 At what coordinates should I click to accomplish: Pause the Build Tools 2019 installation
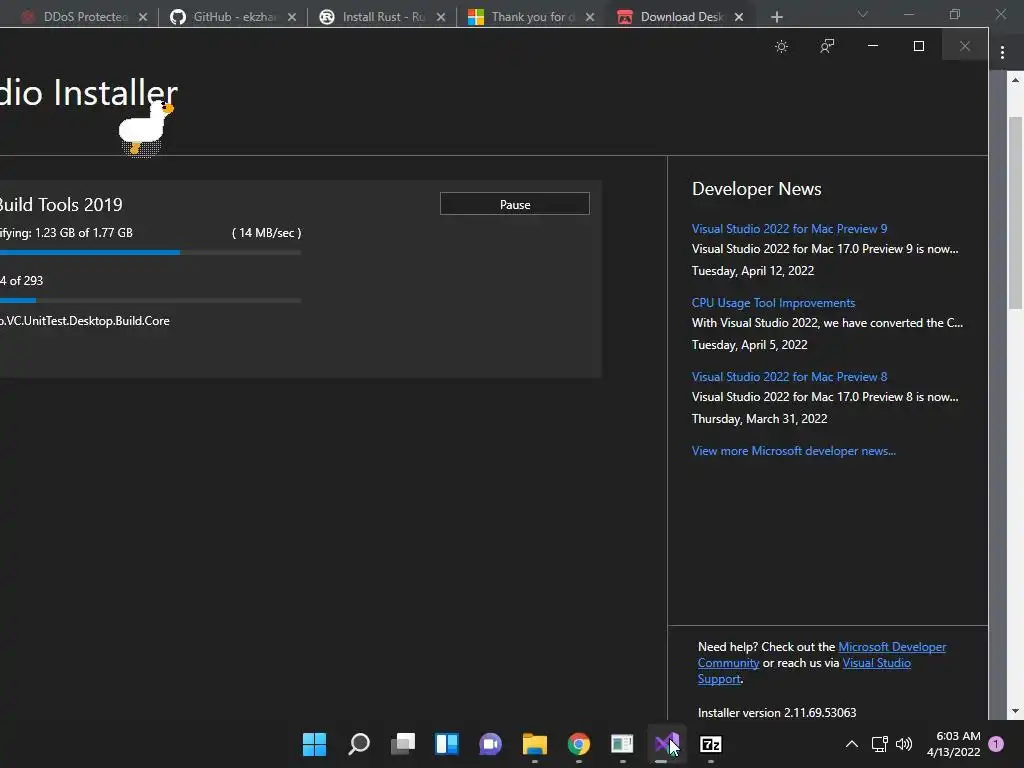coord(515,204)
